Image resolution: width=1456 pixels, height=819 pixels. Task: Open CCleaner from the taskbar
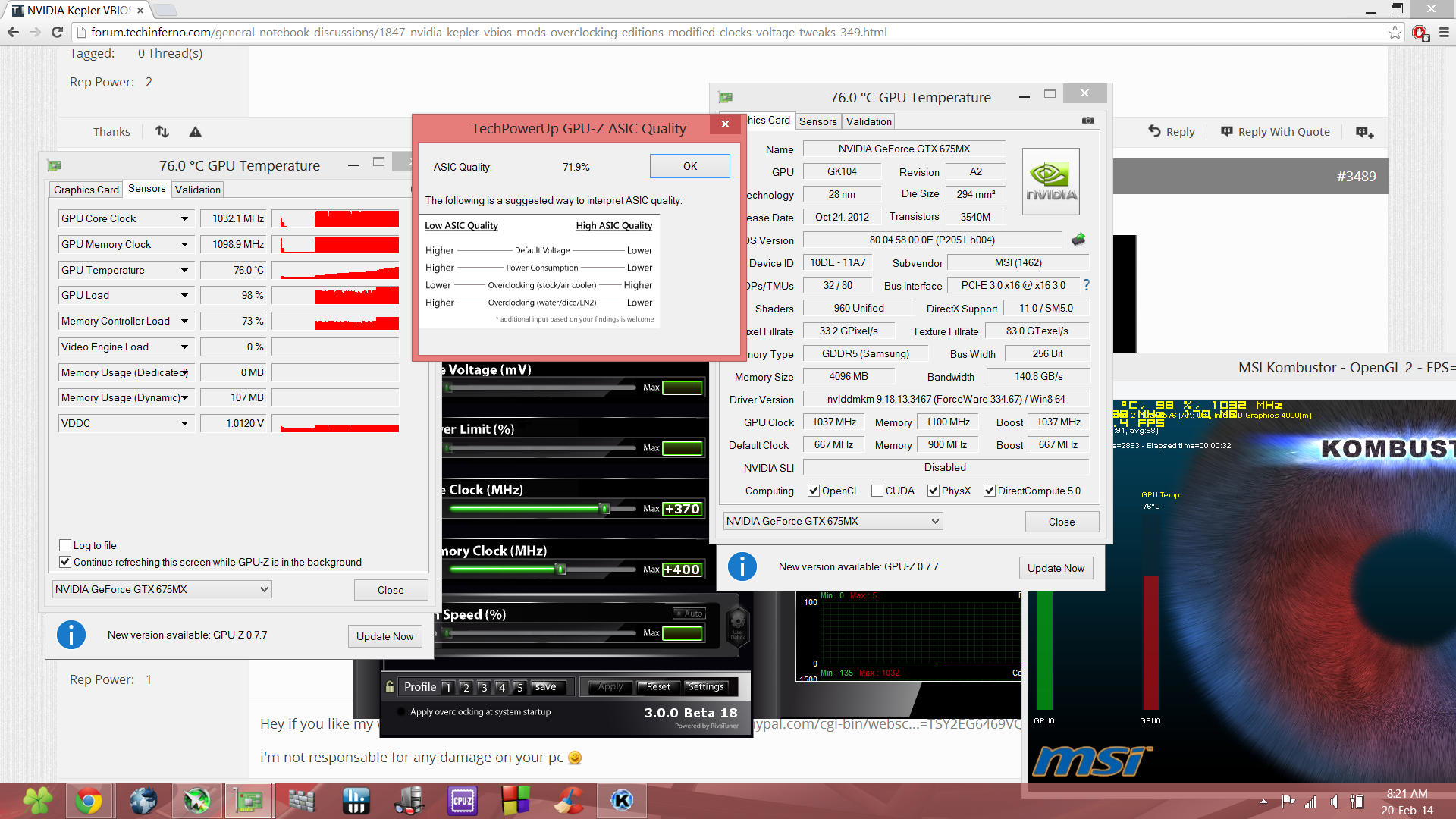point(569,801)
